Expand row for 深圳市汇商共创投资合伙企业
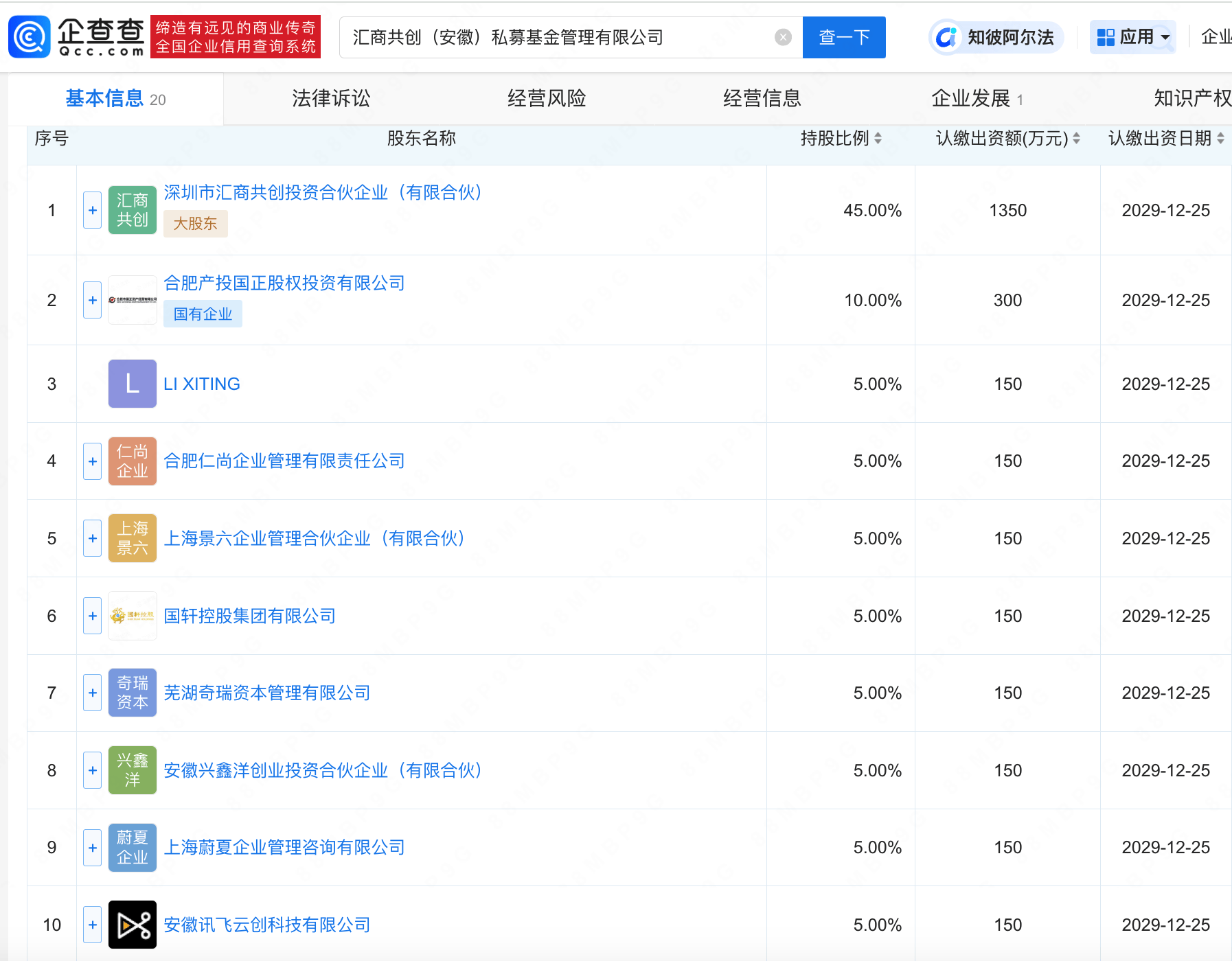 click(93, 210)
